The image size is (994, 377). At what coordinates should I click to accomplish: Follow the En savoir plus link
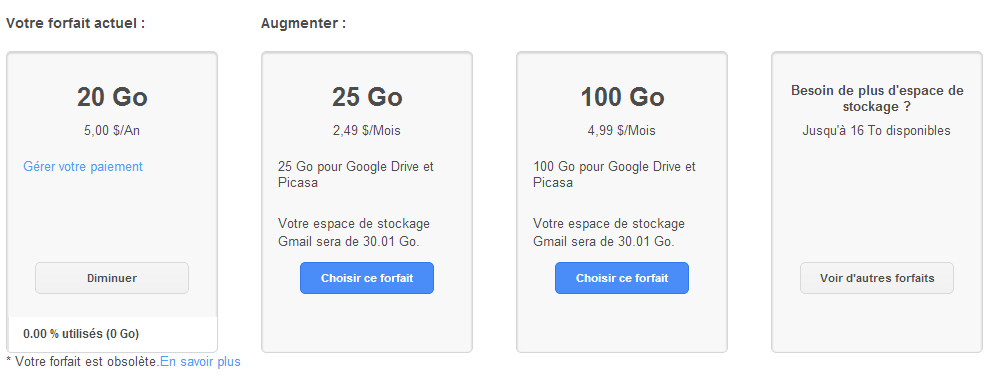coord(200,362)
